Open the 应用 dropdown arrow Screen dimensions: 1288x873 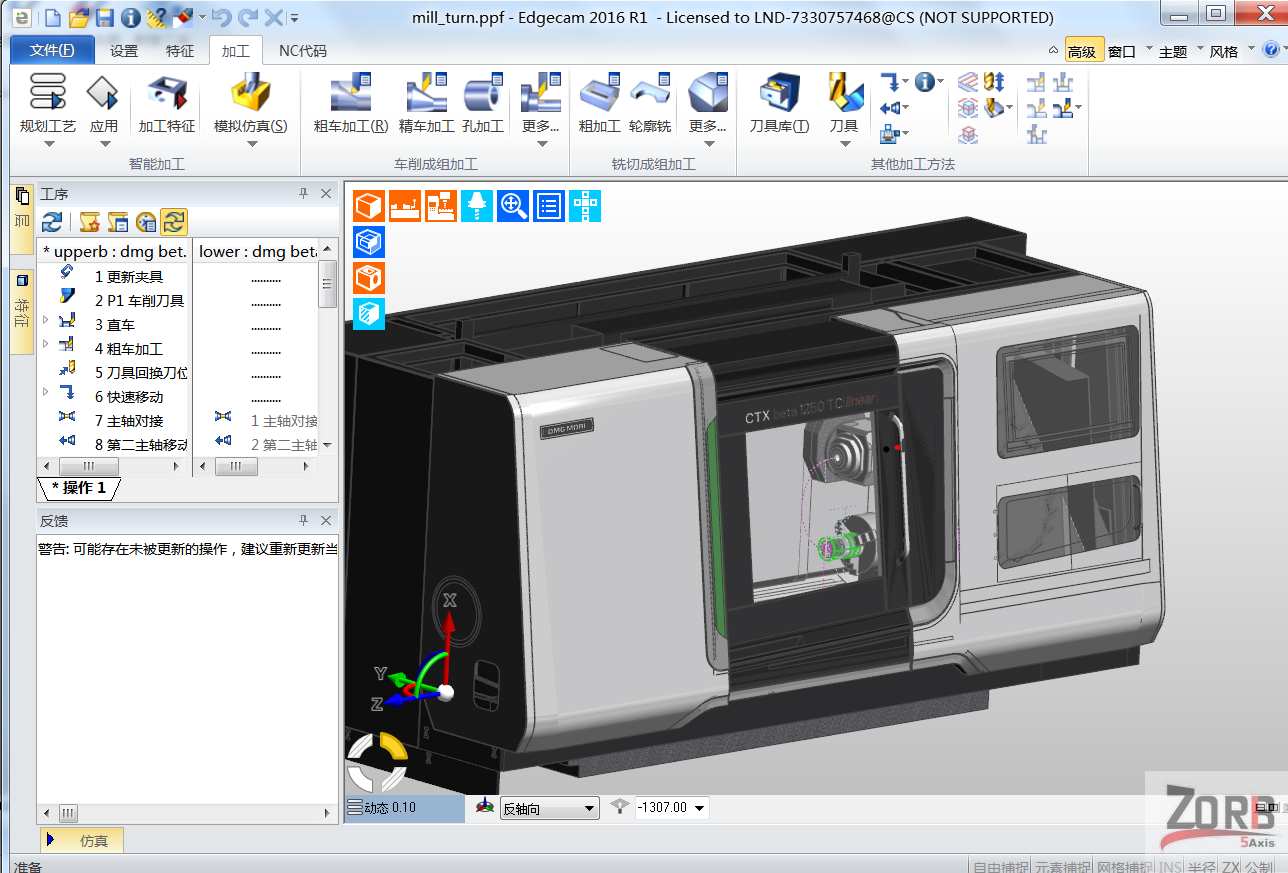coord(104,144)
